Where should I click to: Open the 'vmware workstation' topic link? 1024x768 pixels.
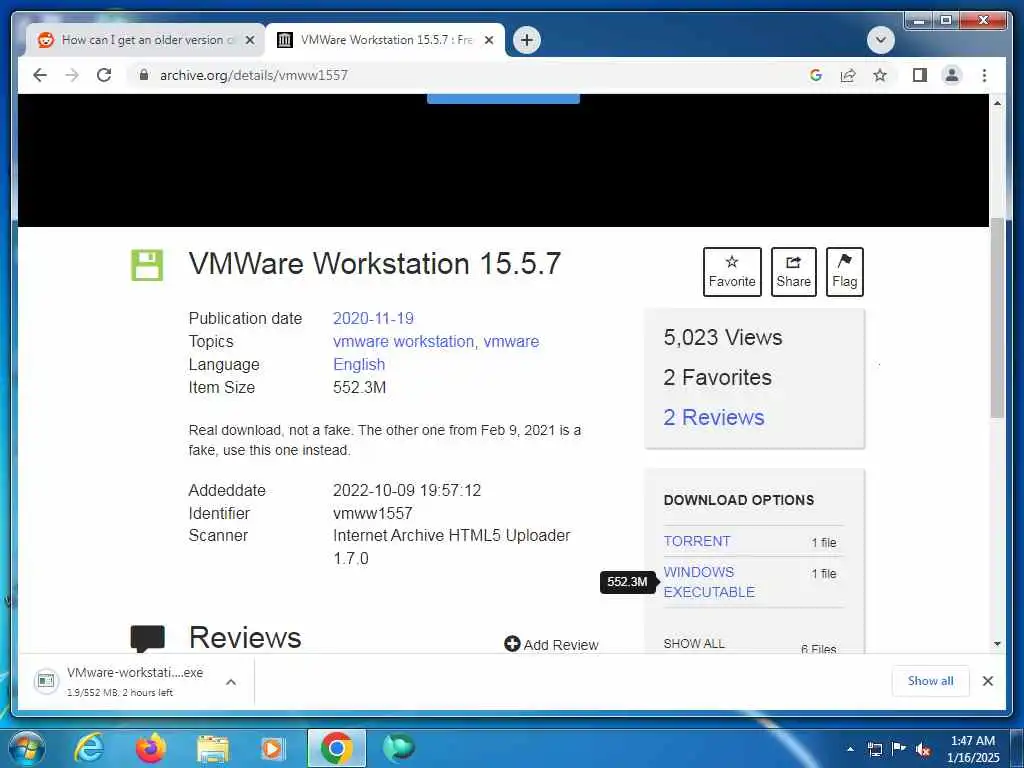coord(403,342)
